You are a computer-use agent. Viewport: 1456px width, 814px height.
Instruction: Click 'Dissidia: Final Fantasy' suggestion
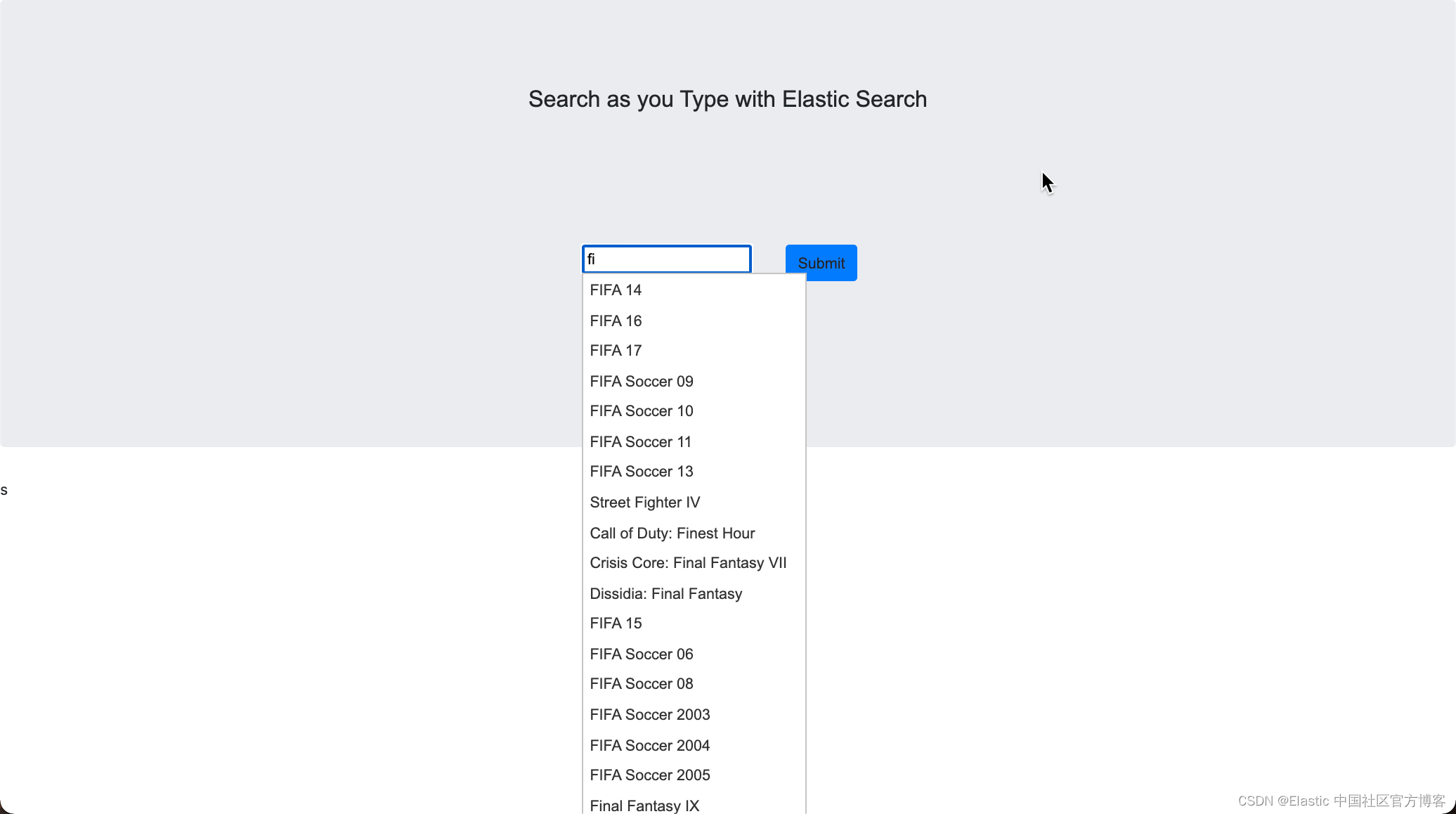click(x=665, y=594)
